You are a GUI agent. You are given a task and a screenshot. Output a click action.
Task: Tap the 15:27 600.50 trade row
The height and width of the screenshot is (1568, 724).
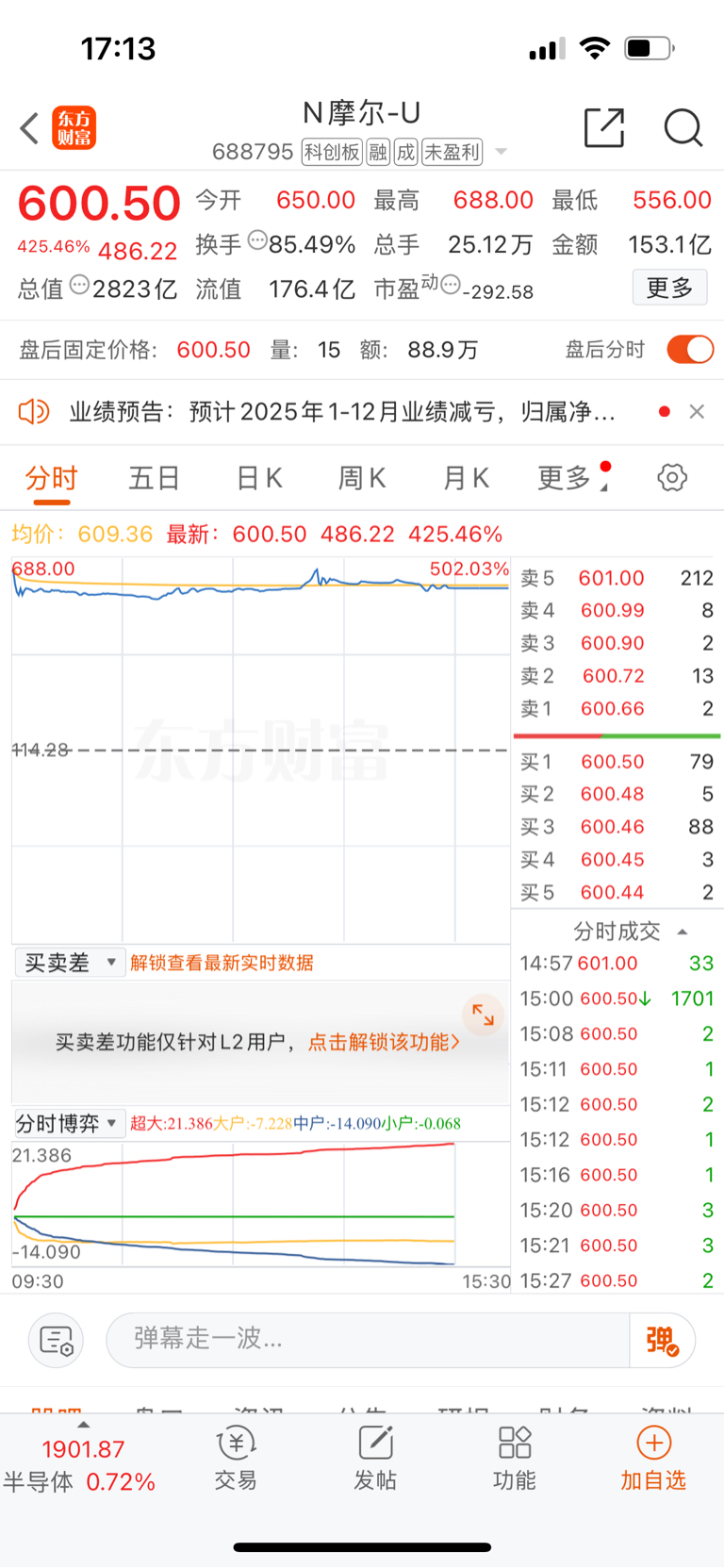pos(617,1280)
